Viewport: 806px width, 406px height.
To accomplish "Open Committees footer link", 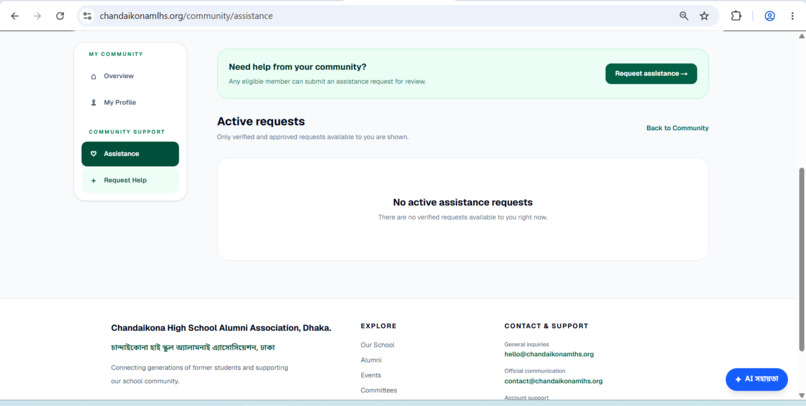I will click(379, 391).
